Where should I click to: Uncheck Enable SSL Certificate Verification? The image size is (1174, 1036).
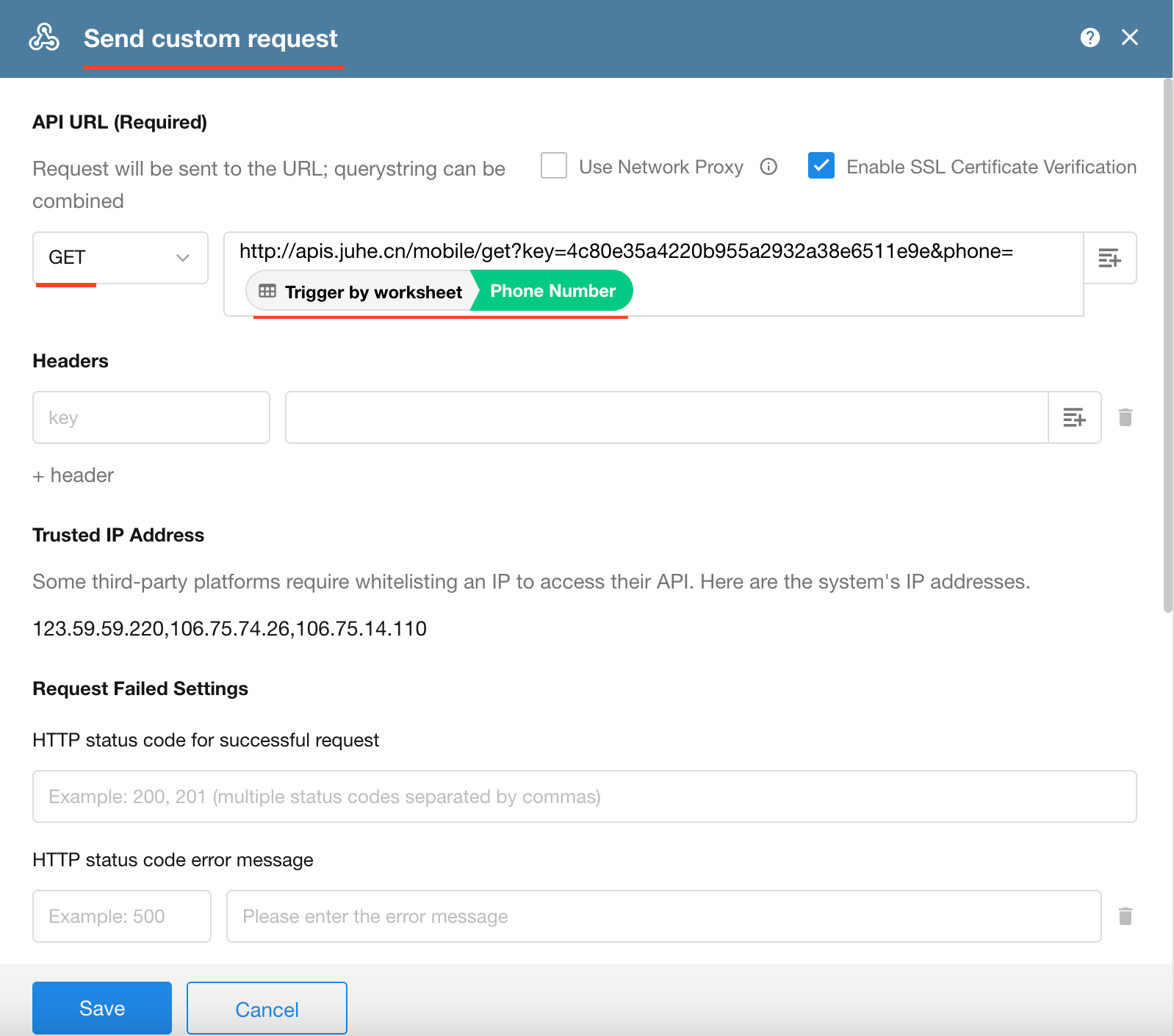click(x=821, y=166)
